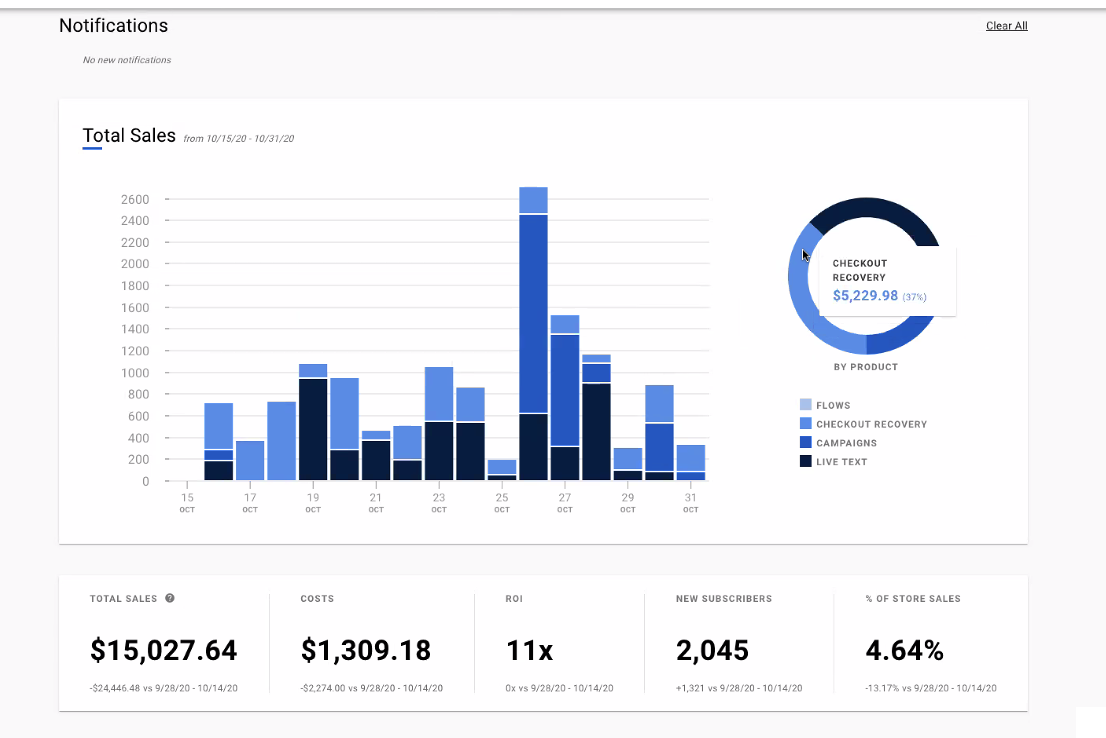
Task: Click the Campaigns legend color square
Action: pos(806,443)
